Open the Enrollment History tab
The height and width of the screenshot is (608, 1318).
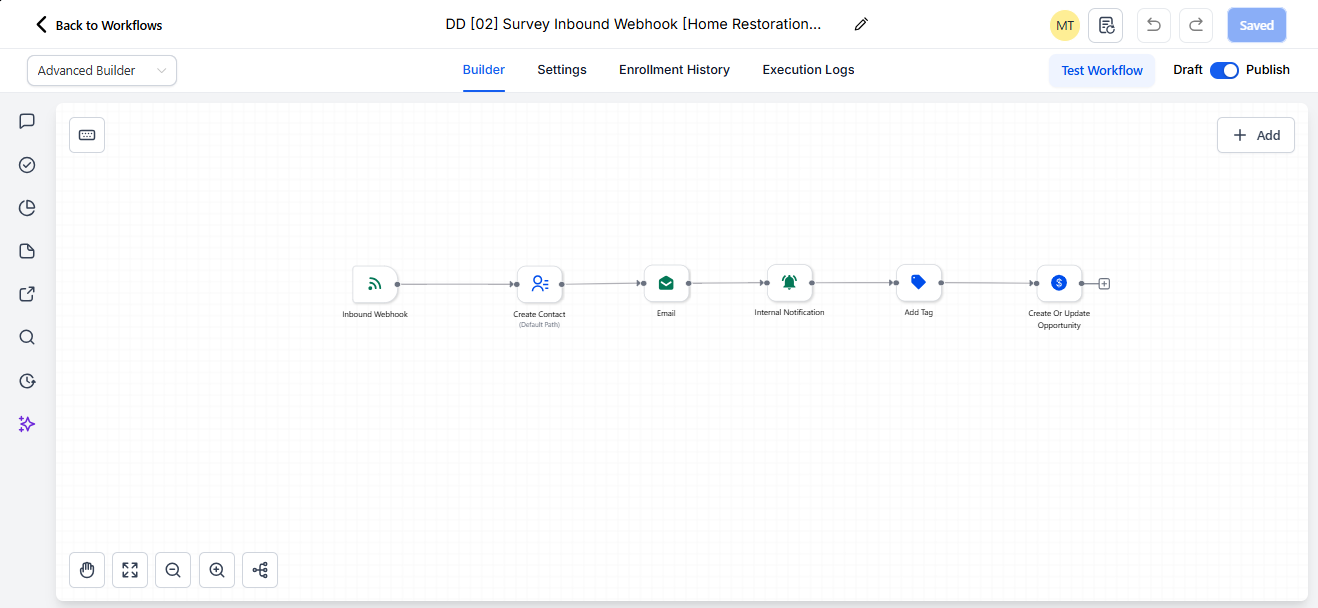click(x=674, y=70)
